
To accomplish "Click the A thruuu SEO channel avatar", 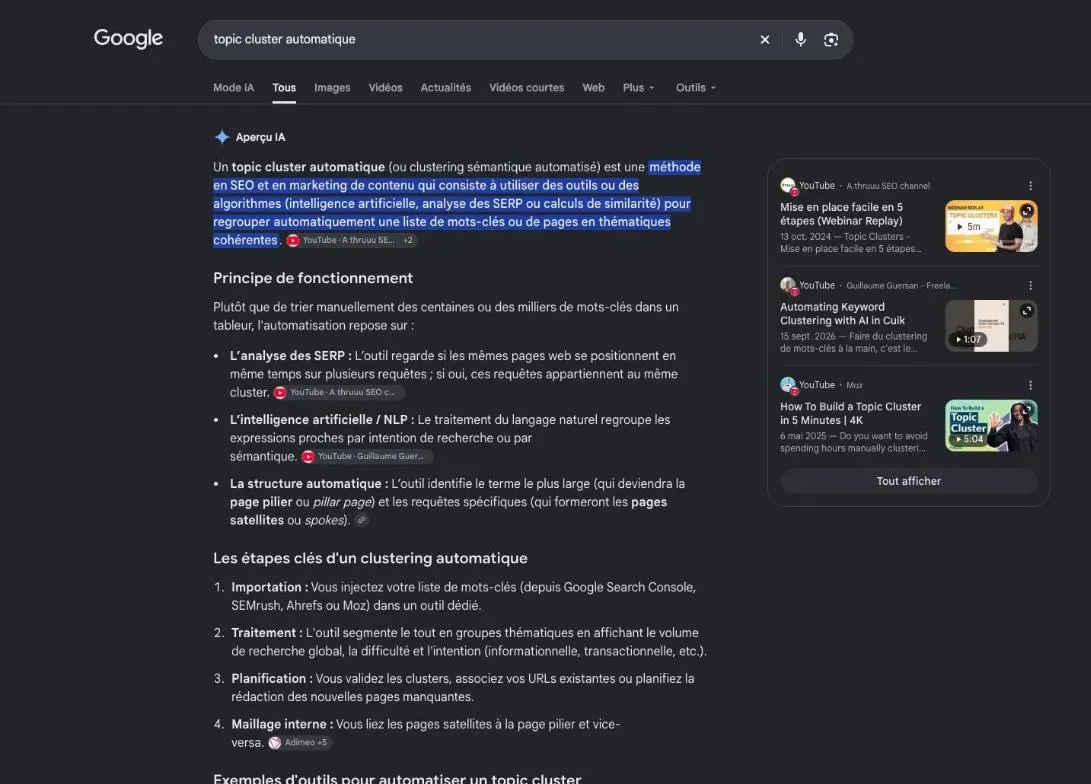I will coord(788,186).
